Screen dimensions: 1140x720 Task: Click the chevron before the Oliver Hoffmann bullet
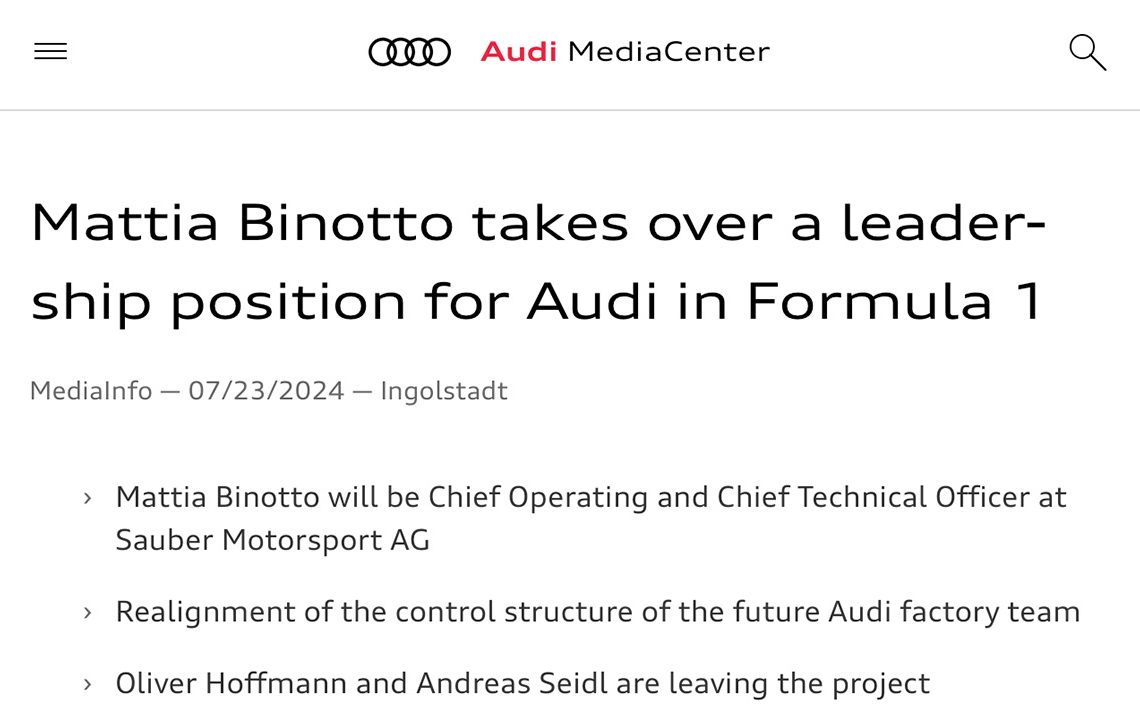click(88, 684)
